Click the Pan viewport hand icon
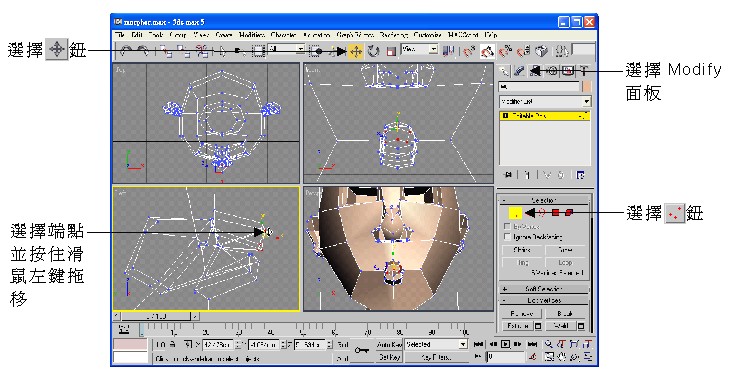 (x=562, y=357)
